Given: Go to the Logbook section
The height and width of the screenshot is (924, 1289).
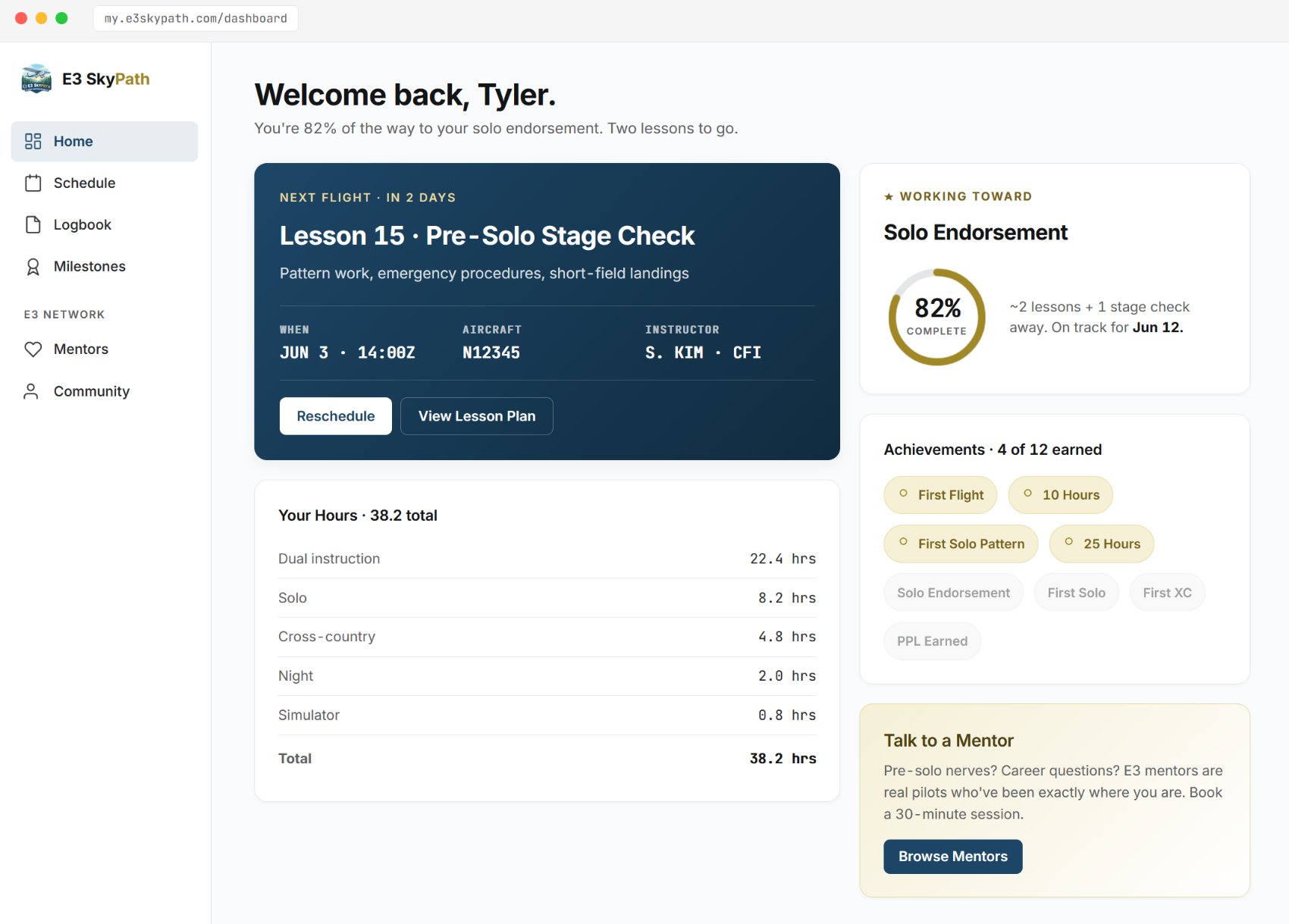Looking at the screenshot, I should tap(105, 224).
